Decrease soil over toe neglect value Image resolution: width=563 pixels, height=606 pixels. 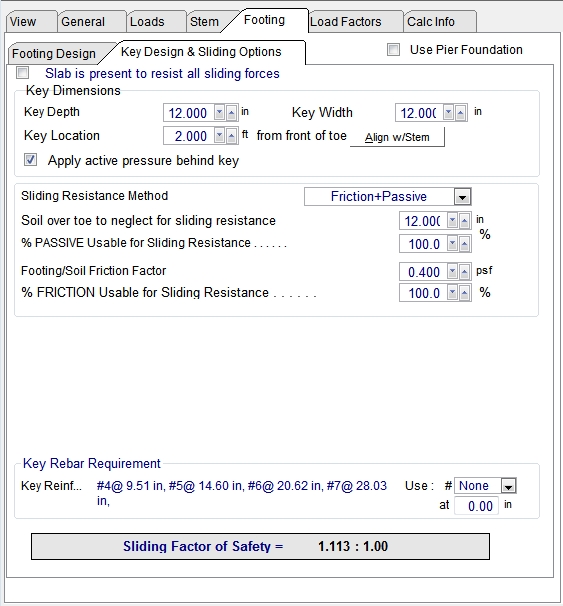pyautogui.click(x=452, y=221)
